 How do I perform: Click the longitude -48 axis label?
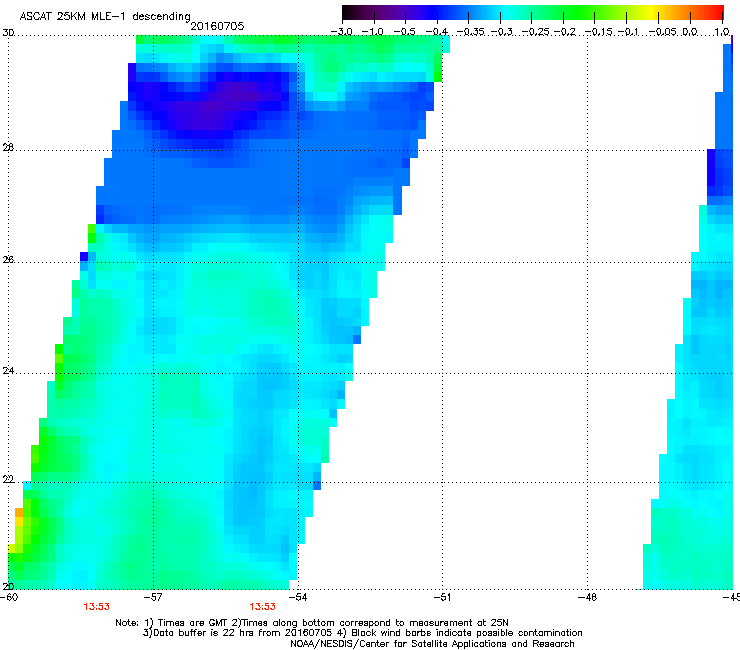[587, 597]
